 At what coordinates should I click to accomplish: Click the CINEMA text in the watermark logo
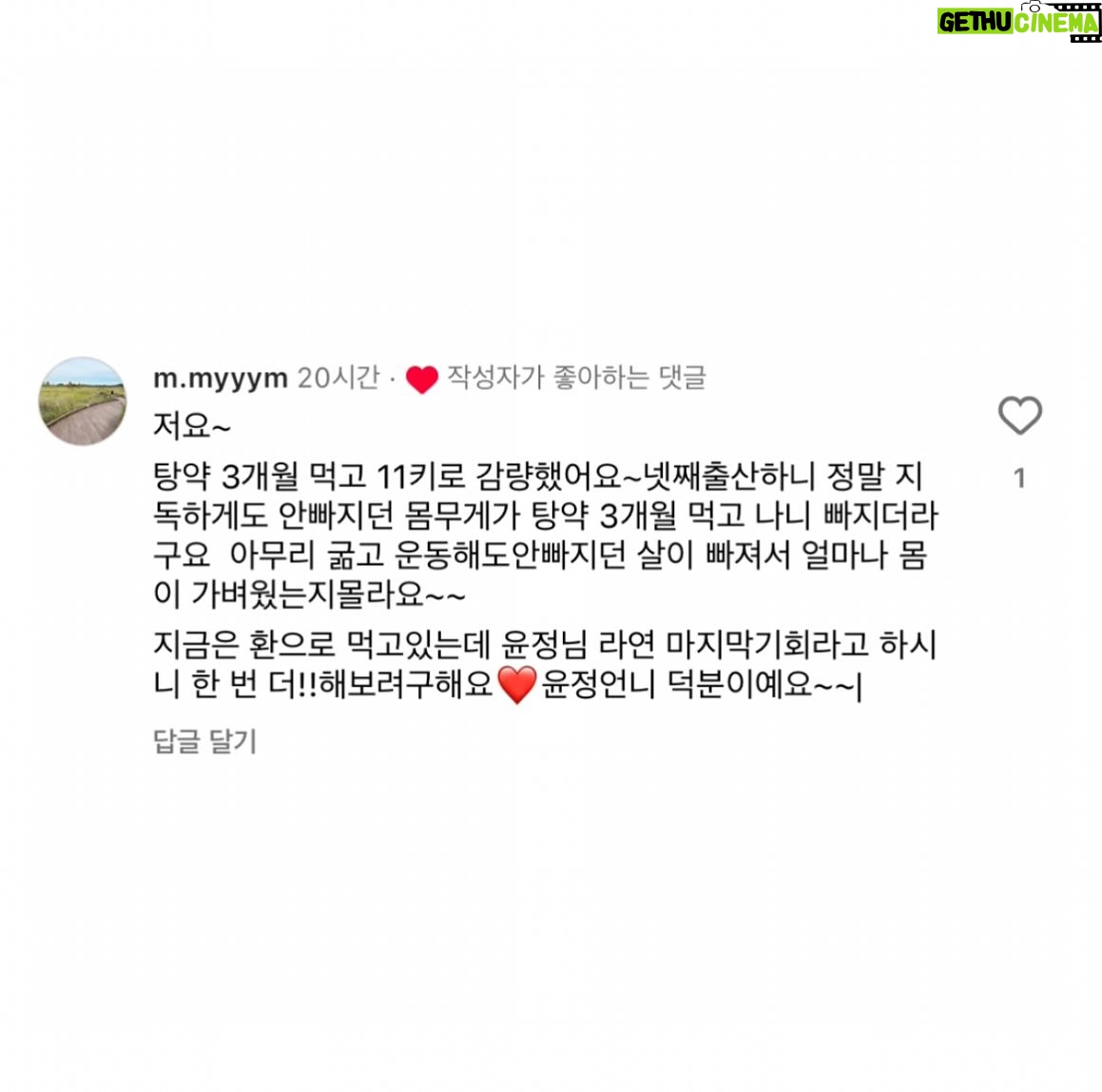pos(1055,23)
